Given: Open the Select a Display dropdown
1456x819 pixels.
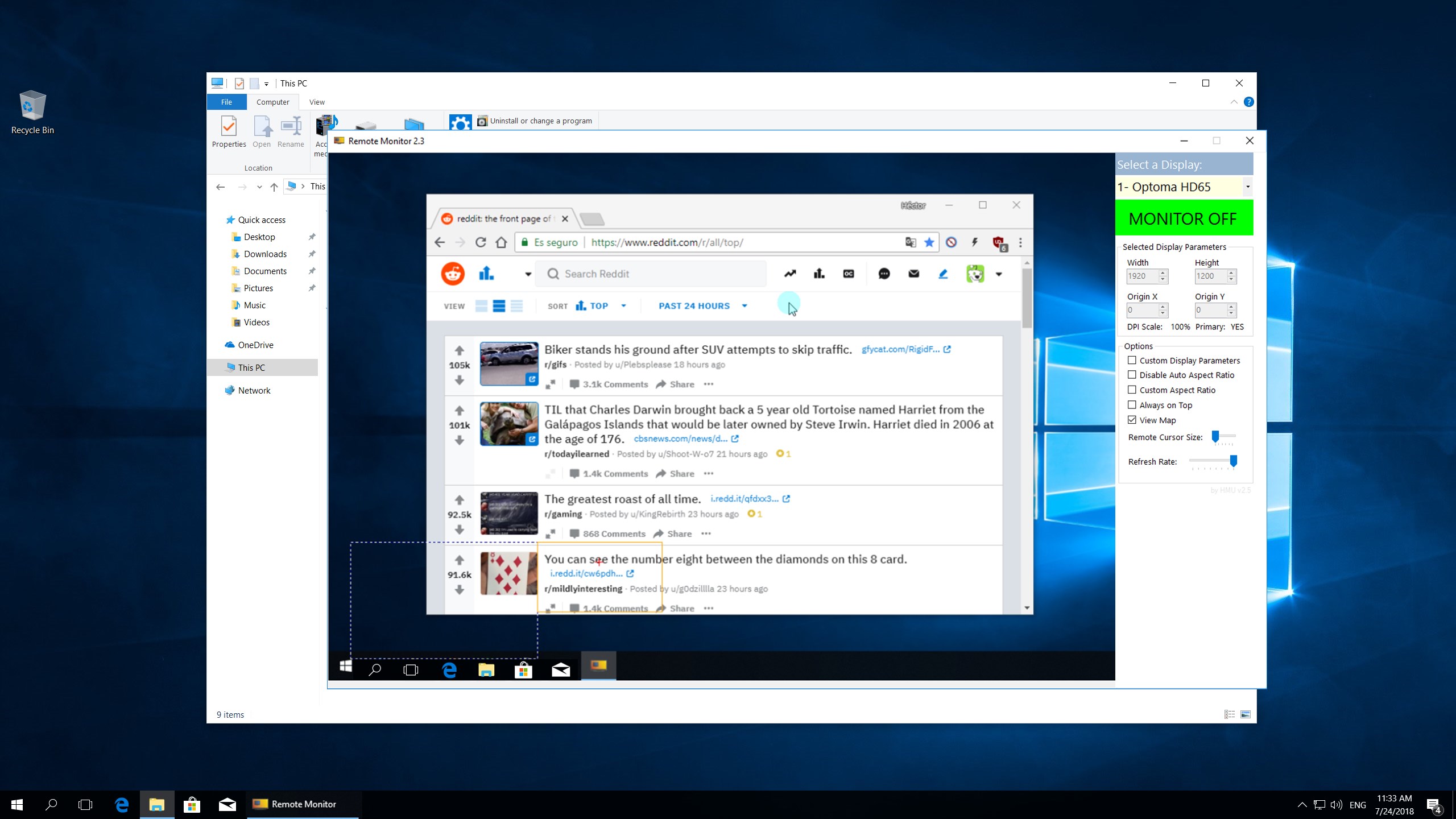Looking at the screenshot, I should point(1246,186).
